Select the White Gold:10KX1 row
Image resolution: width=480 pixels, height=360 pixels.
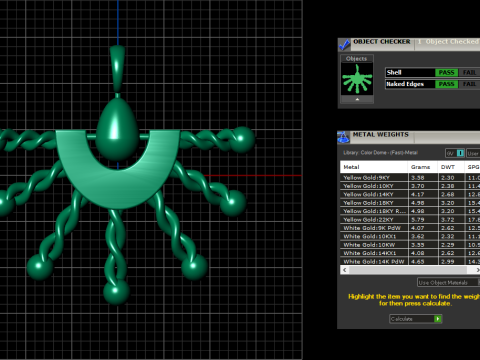410,236
